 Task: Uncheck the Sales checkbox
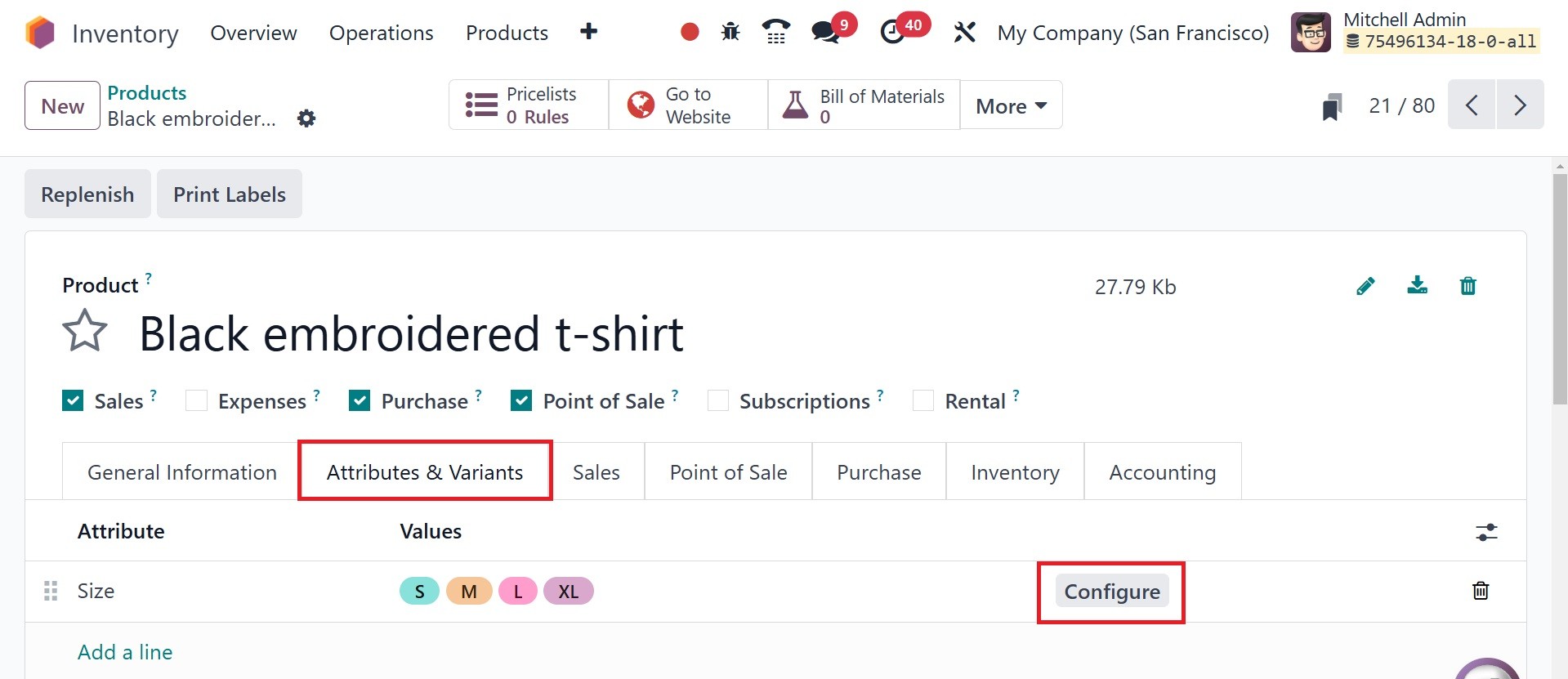pos(73,401)
